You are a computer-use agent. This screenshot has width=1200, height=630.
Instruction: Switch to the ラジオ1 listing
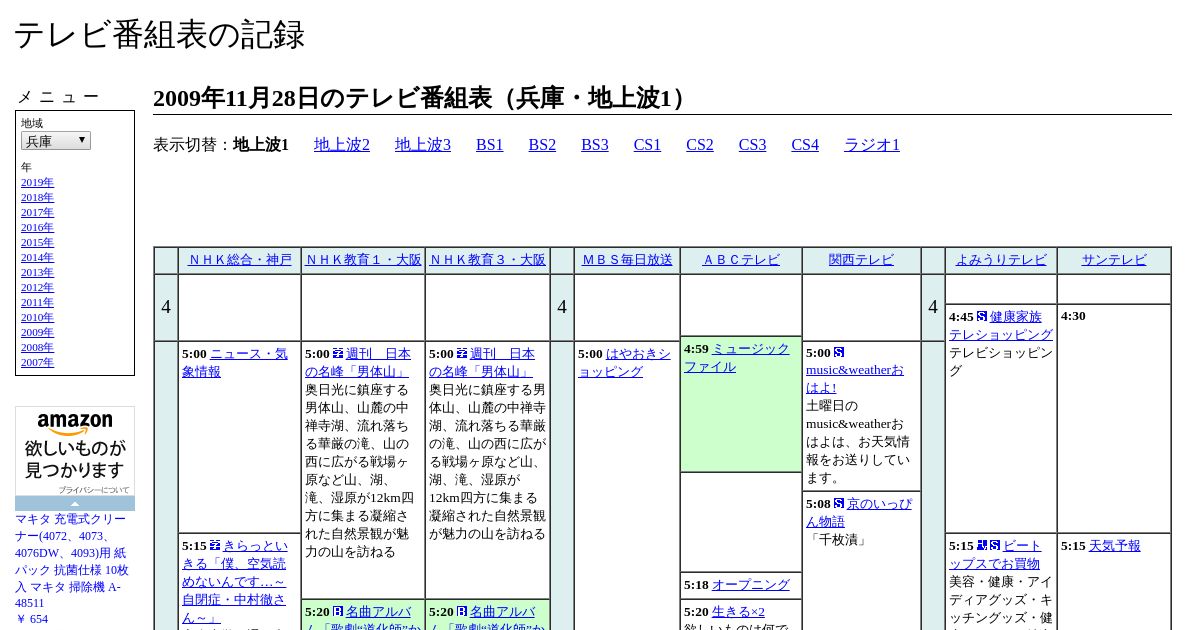[x=872, y=145]
